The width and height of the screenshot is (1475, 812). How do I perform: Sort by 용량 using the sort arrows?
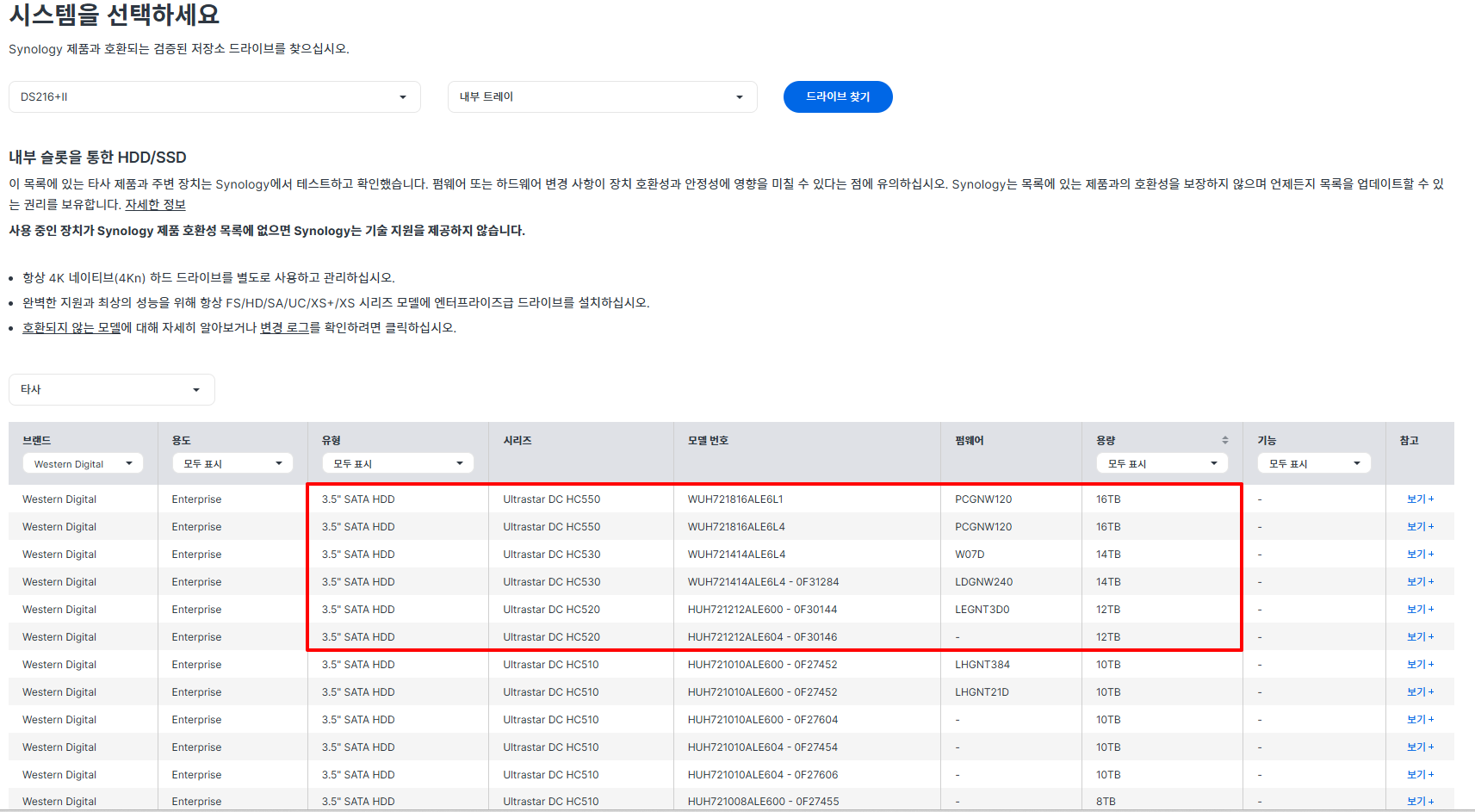tap(1225, 440)
